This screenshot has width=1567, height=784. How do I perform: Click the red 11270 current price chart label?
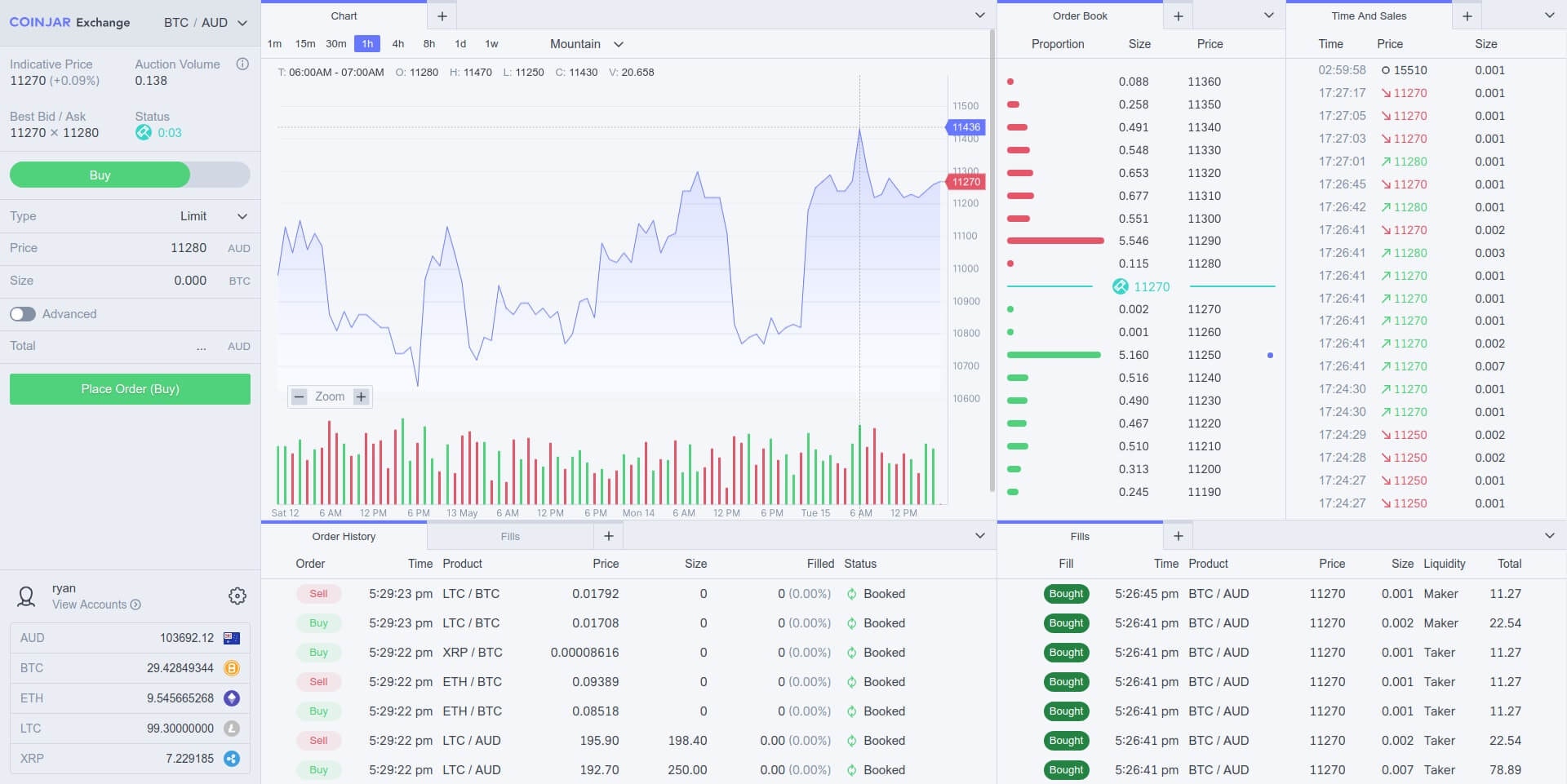pos(966,182)
